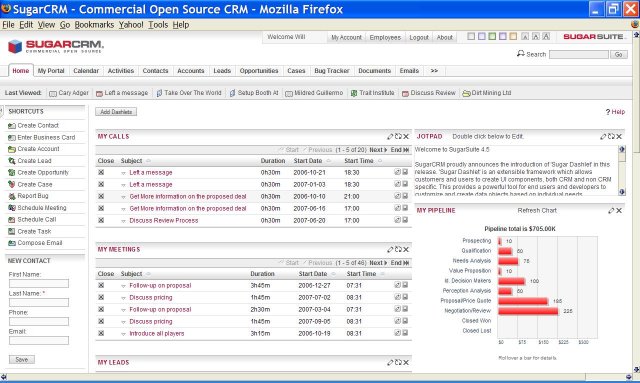Close the Introduce all players meeting

101,334
